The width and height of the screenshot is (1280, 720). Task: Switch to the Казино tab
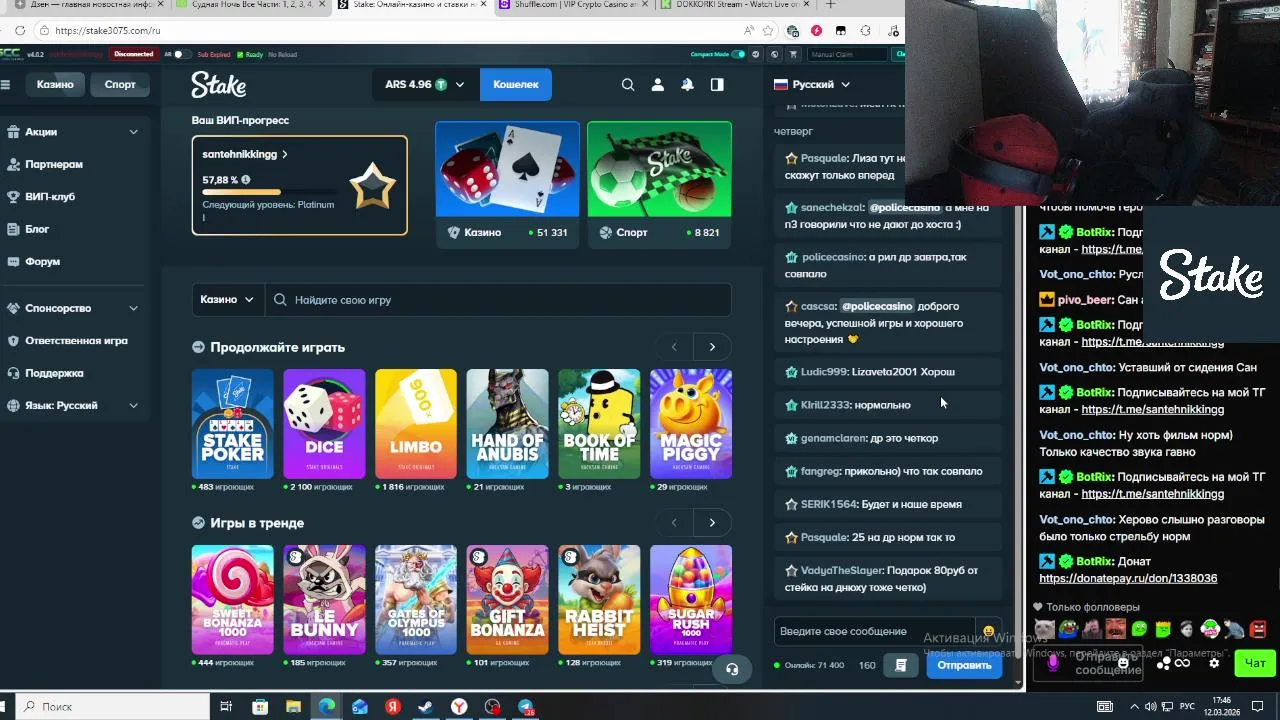[x=55, y=85]
